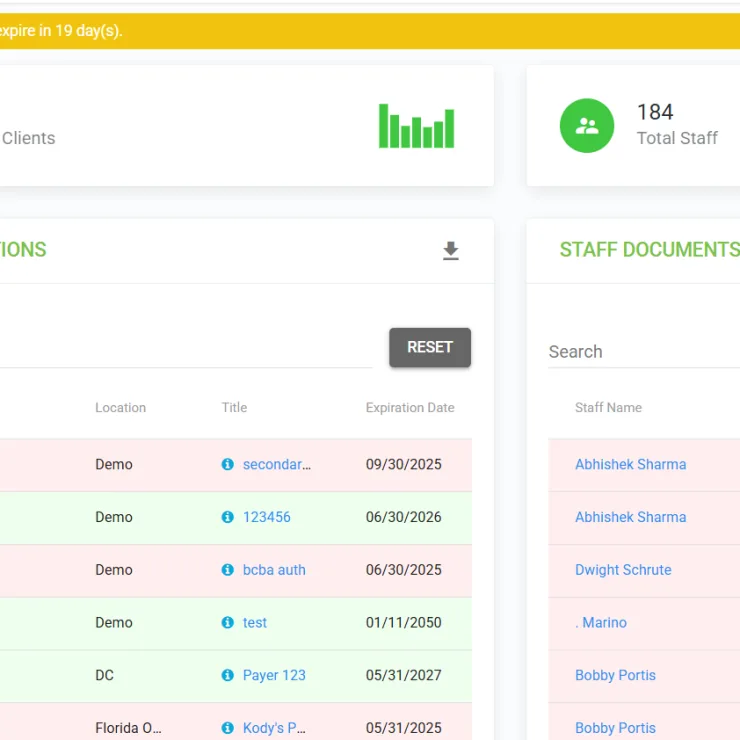Image resolution: width=740 pixels, height=740 pixels.
Task: Show info icon beside 123456
Action: click(227, 517)
